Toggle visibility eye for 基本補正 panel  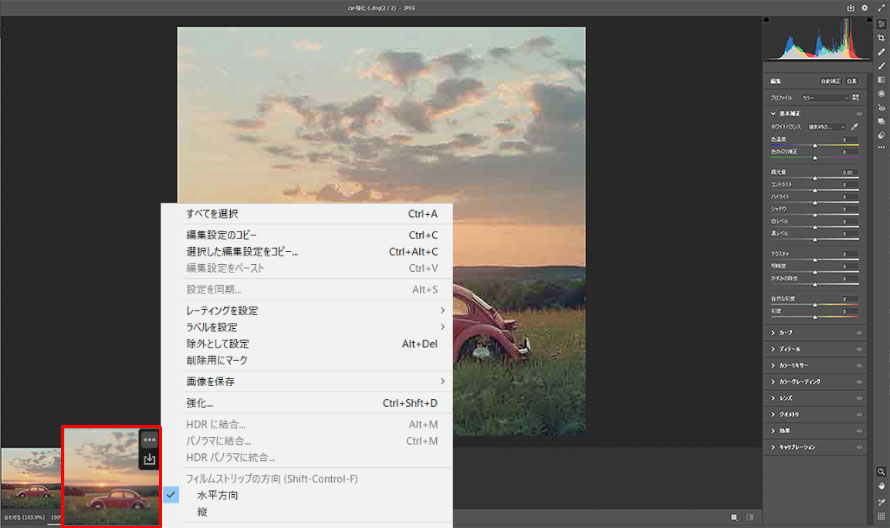(x=859, y=114)
